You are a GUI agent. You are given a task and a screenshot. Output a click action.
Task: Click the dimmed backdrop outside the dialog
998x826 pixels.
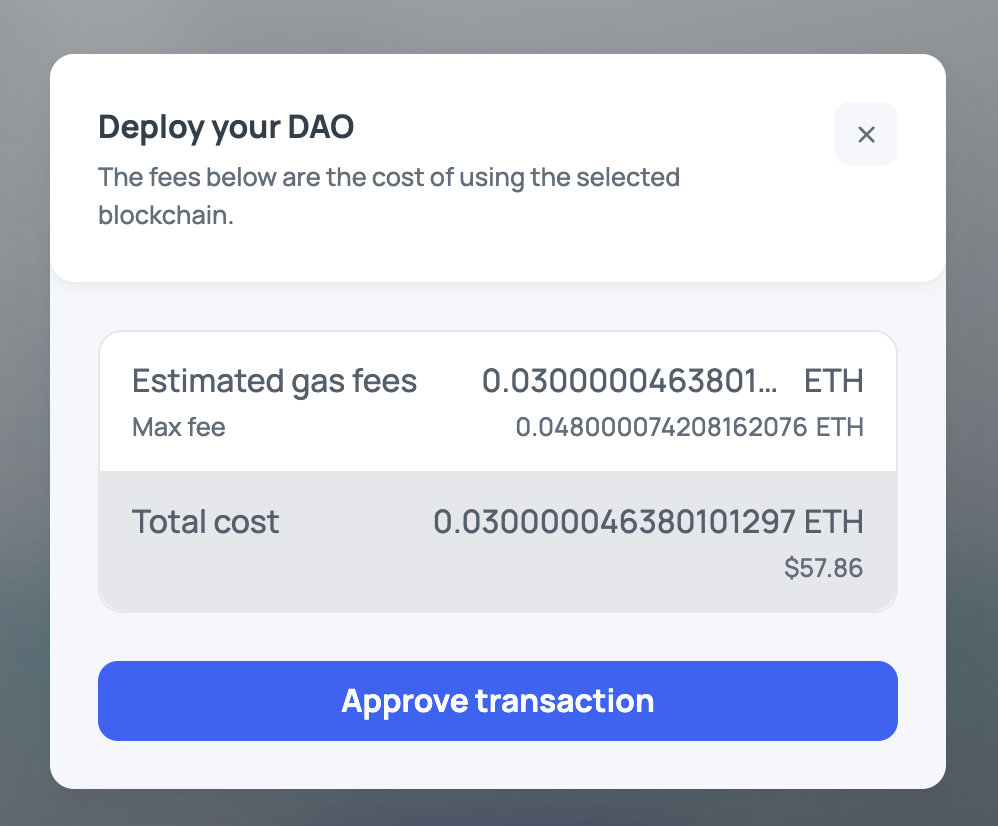click(x=24, y=400)
